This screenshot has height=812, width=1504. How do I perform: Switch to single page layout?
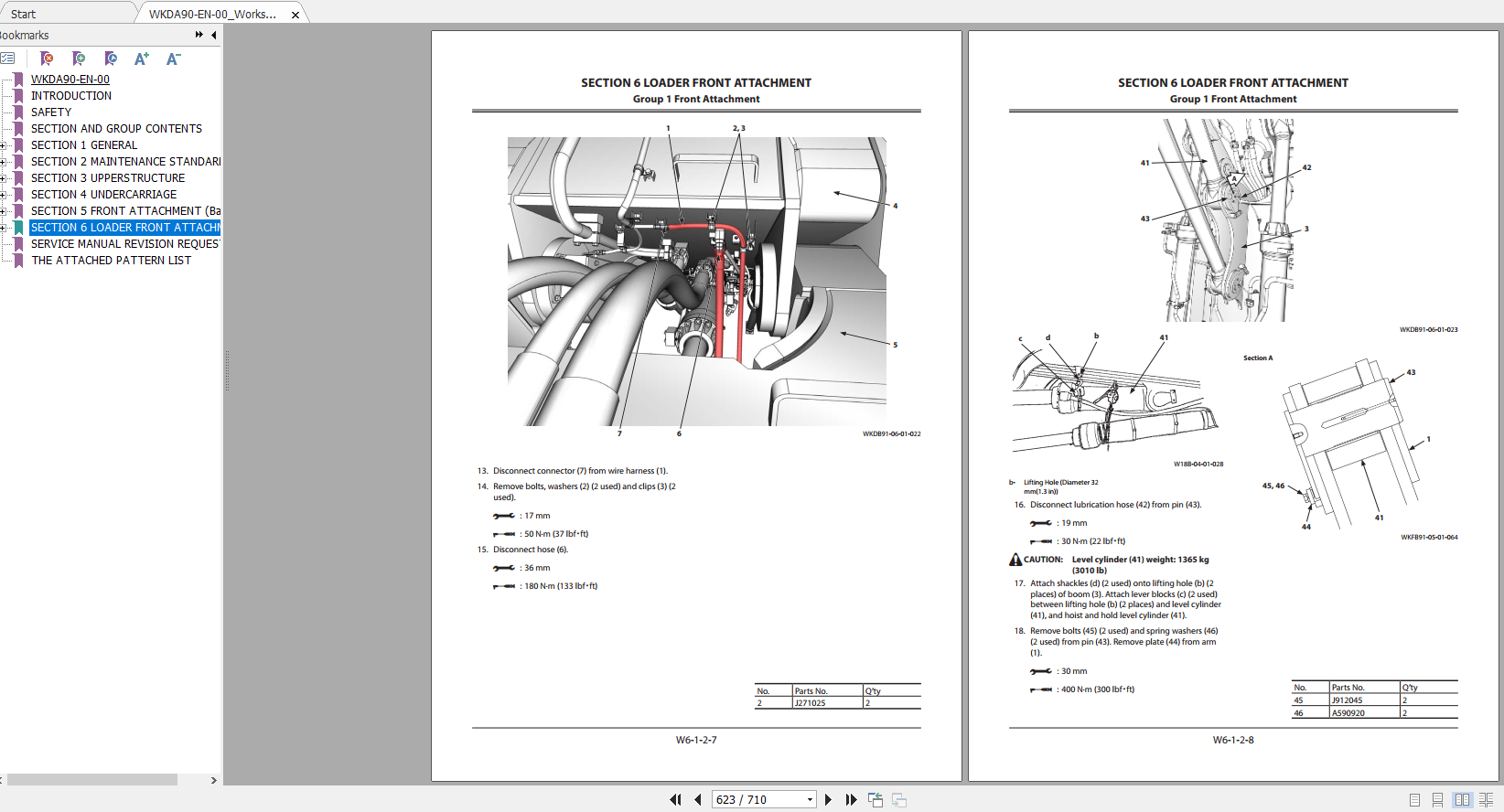tap(1414, 800)
